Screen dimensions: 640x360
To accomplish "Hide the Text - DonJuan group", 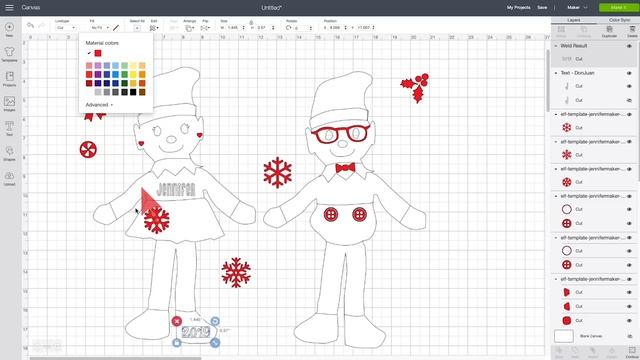I will pyautogui.click(x=629, y=73).
